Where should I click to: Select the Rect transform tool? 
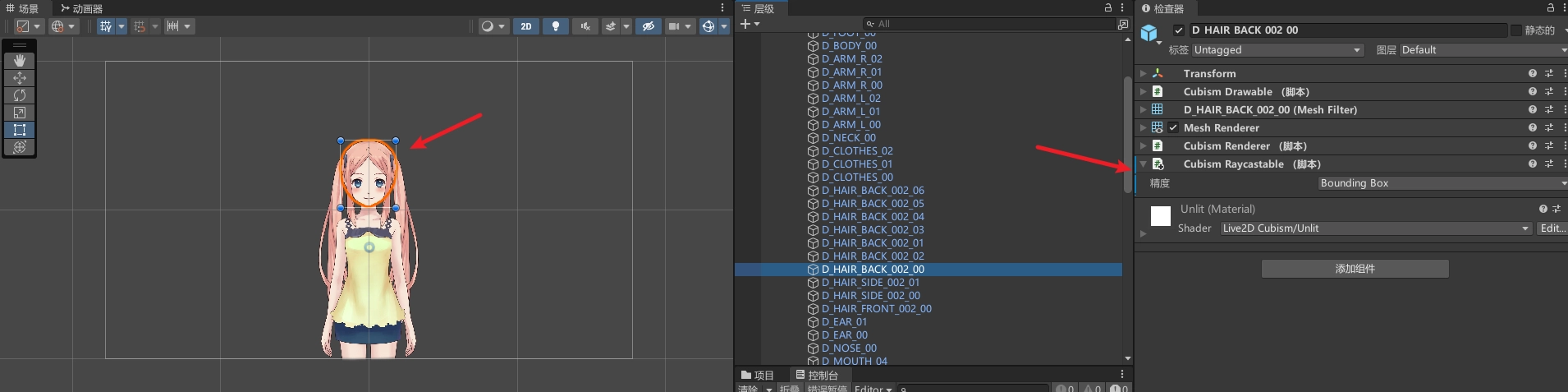tap(20, 130)
